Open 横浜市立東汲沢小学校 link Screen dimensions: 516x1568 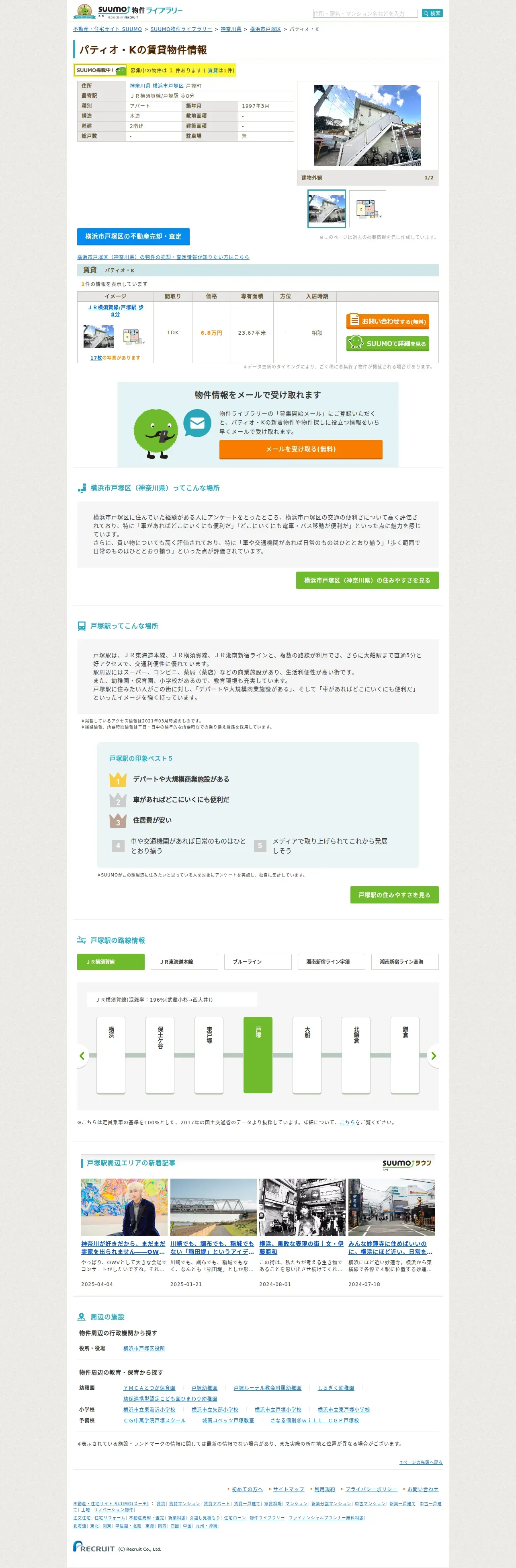coord(149,1410)
